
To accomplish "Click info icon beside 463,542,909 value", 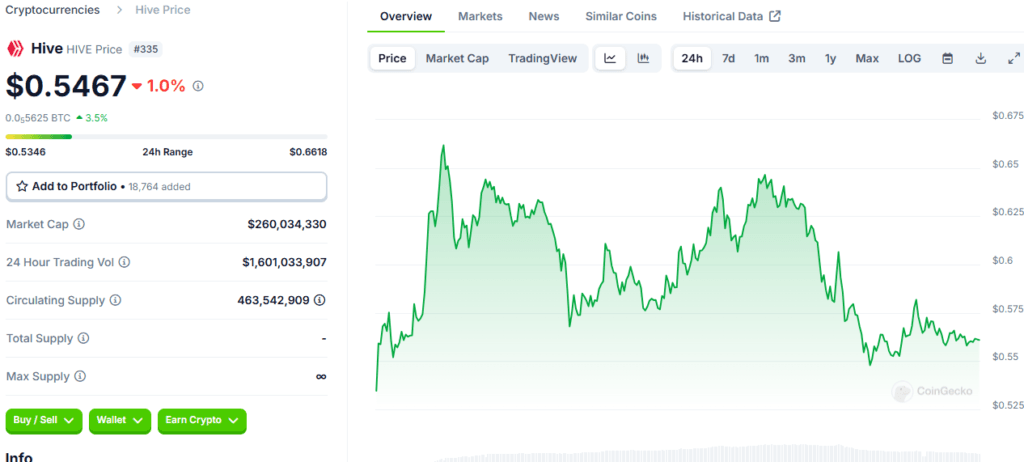I will click(x=319, y=300).
